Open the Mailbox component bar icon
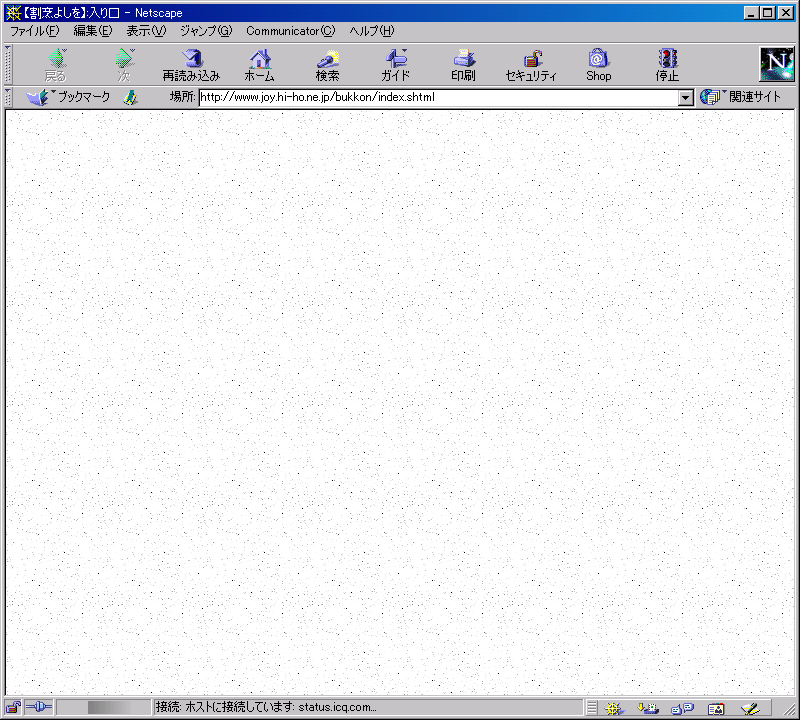 tap(648, 708)
